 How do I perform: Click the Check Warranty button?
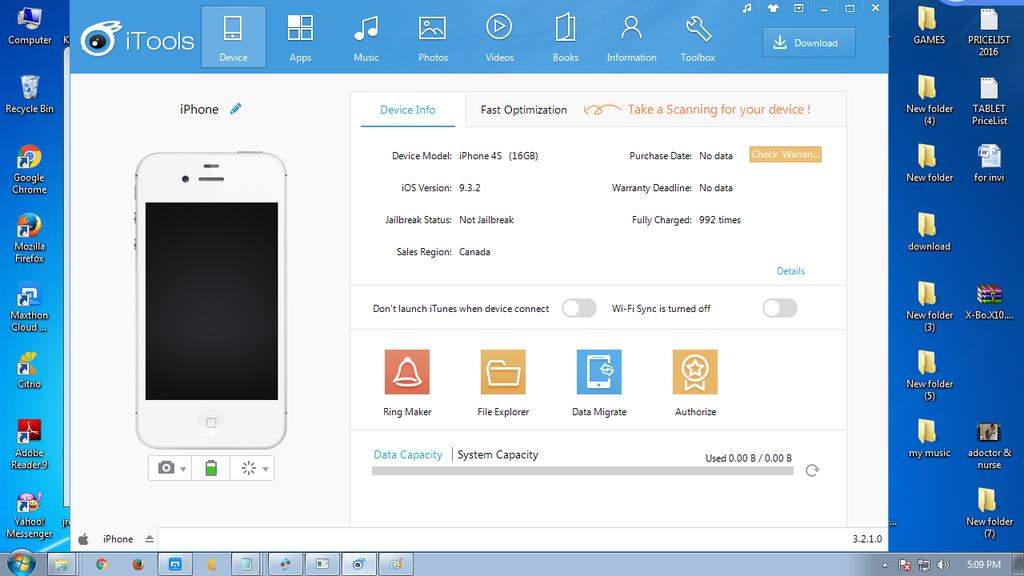point(785,155)
